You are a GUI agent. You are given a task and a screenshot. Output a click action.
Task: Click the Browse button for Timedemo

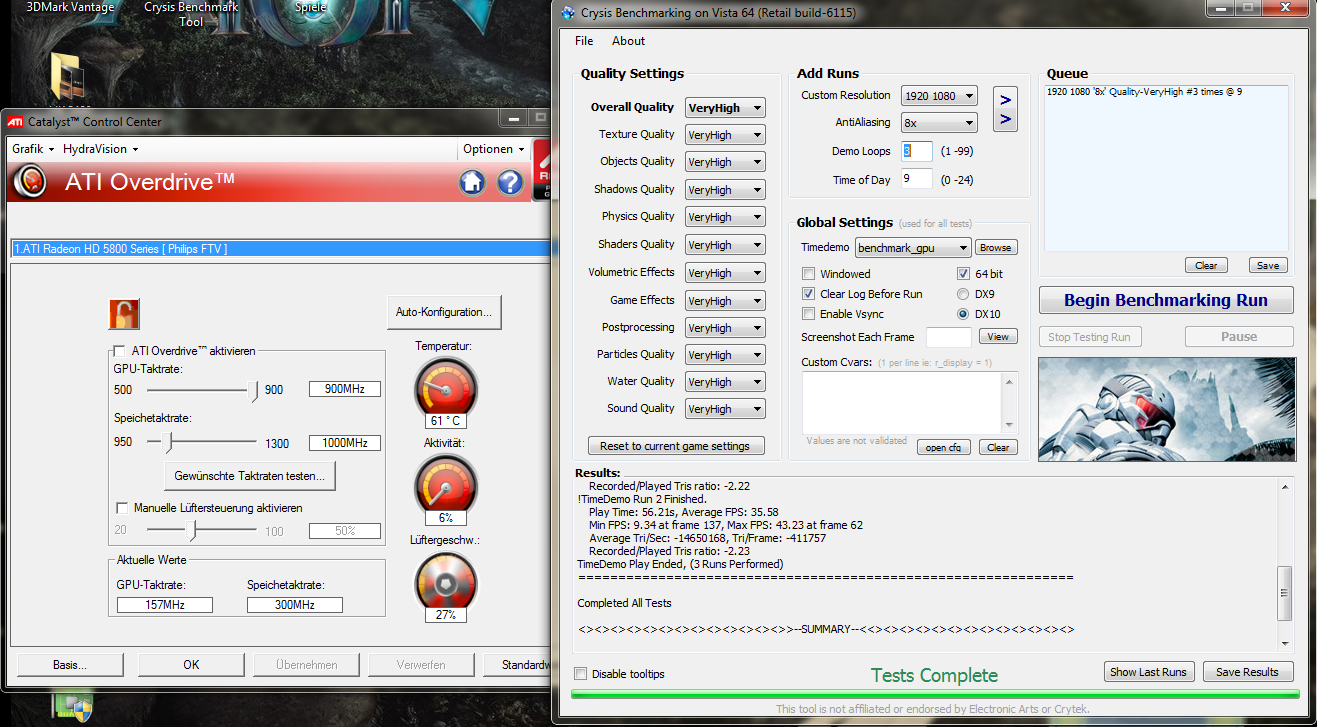(995, 248)
